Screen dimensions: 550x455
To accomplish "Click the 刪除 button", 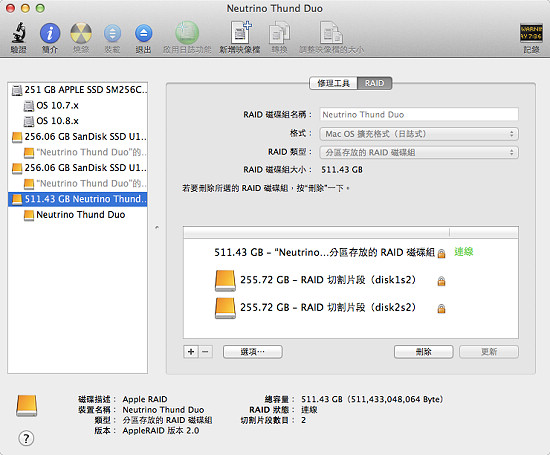I will click(x=423, y=352).
